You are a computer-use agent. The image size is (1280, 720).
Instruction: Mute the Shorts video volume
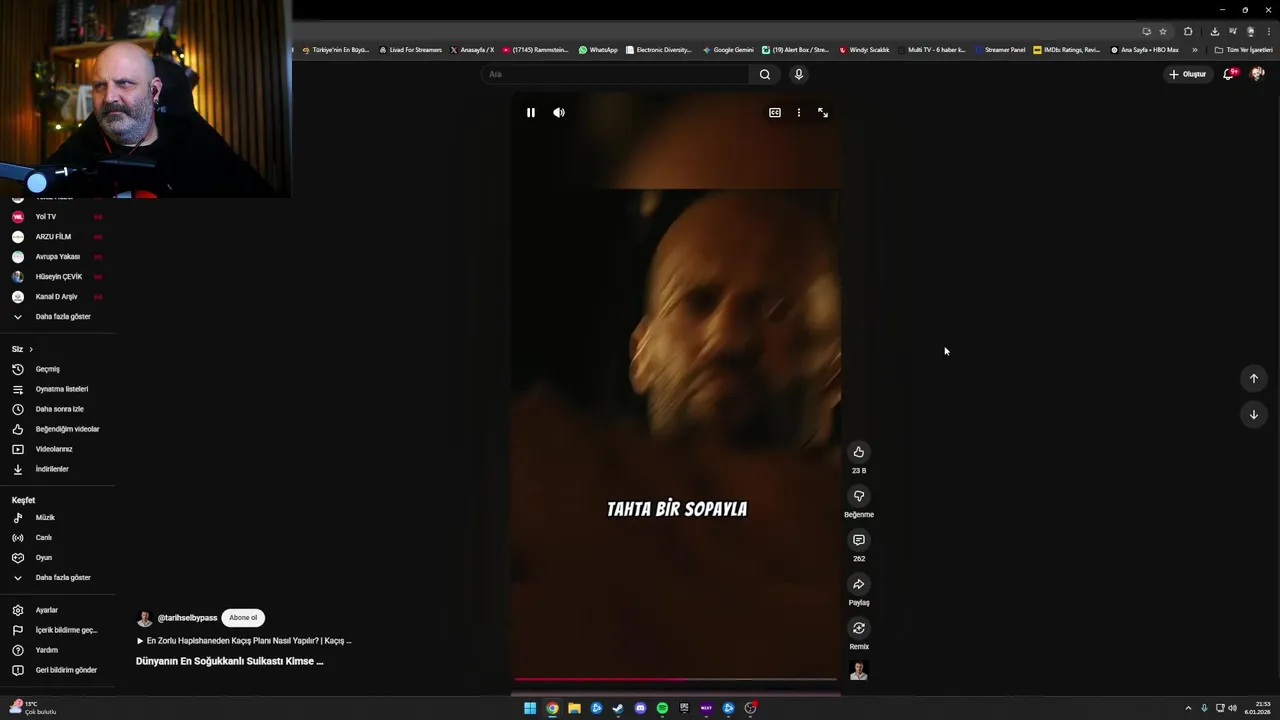pyautogui.click(x=559, y=113)
